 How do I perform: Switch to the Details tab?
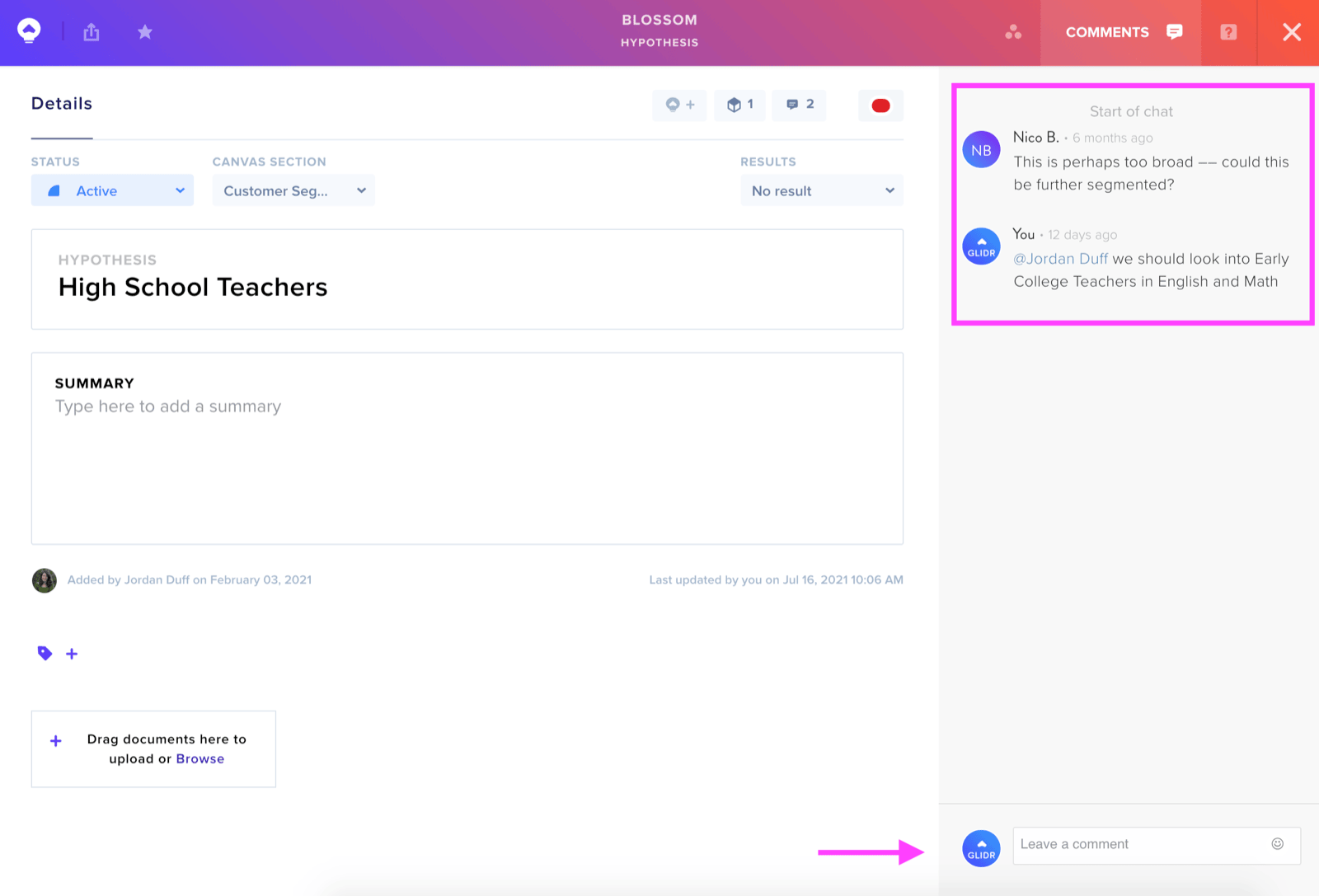tap(62, 104)
